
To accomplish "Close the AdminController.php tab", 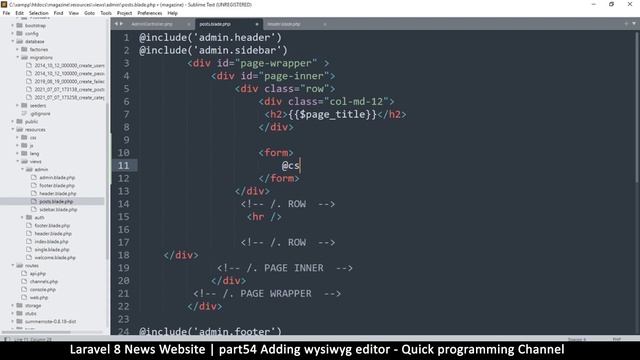I will tap(188, 24).
